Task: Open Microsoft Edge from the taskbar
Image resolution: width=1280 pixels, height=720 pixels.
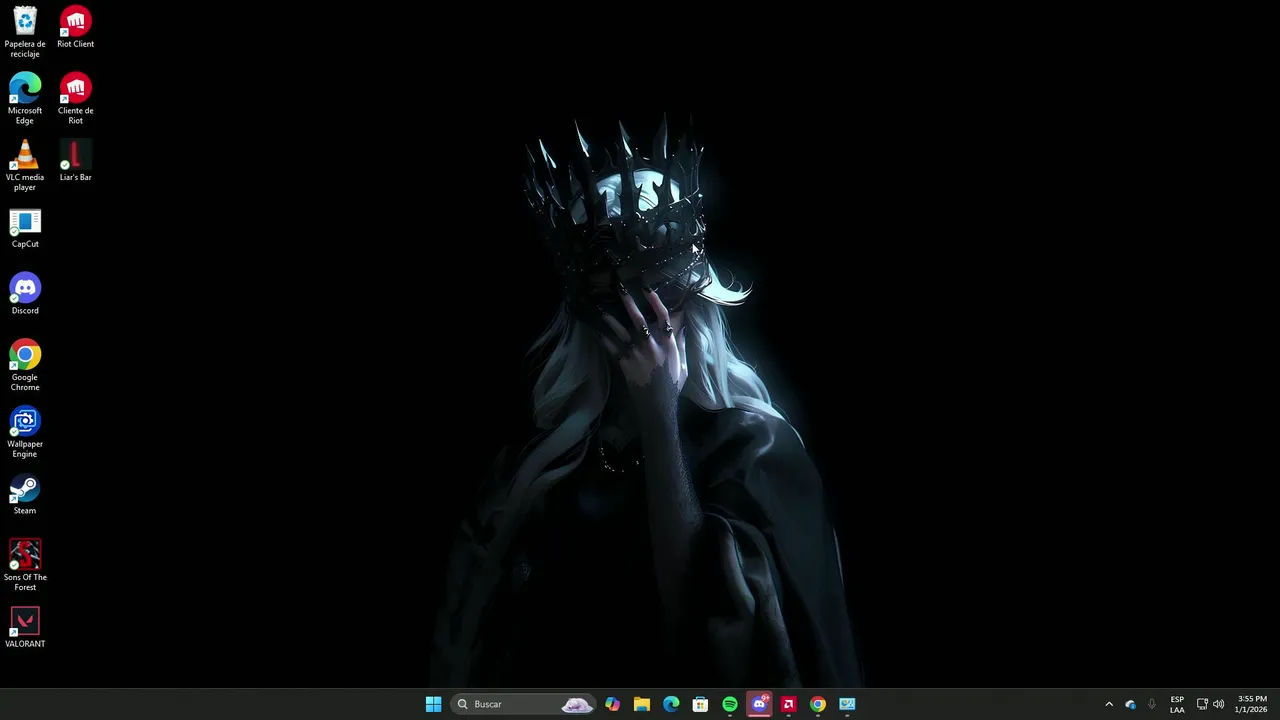Action: click(671, 704)
